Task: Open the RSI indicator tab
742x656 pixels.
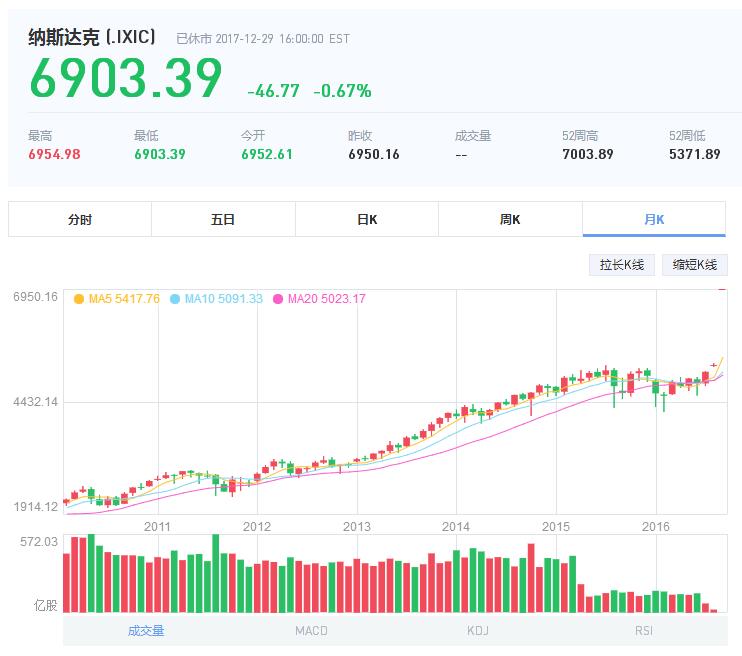Action: [x=644, y=631]
